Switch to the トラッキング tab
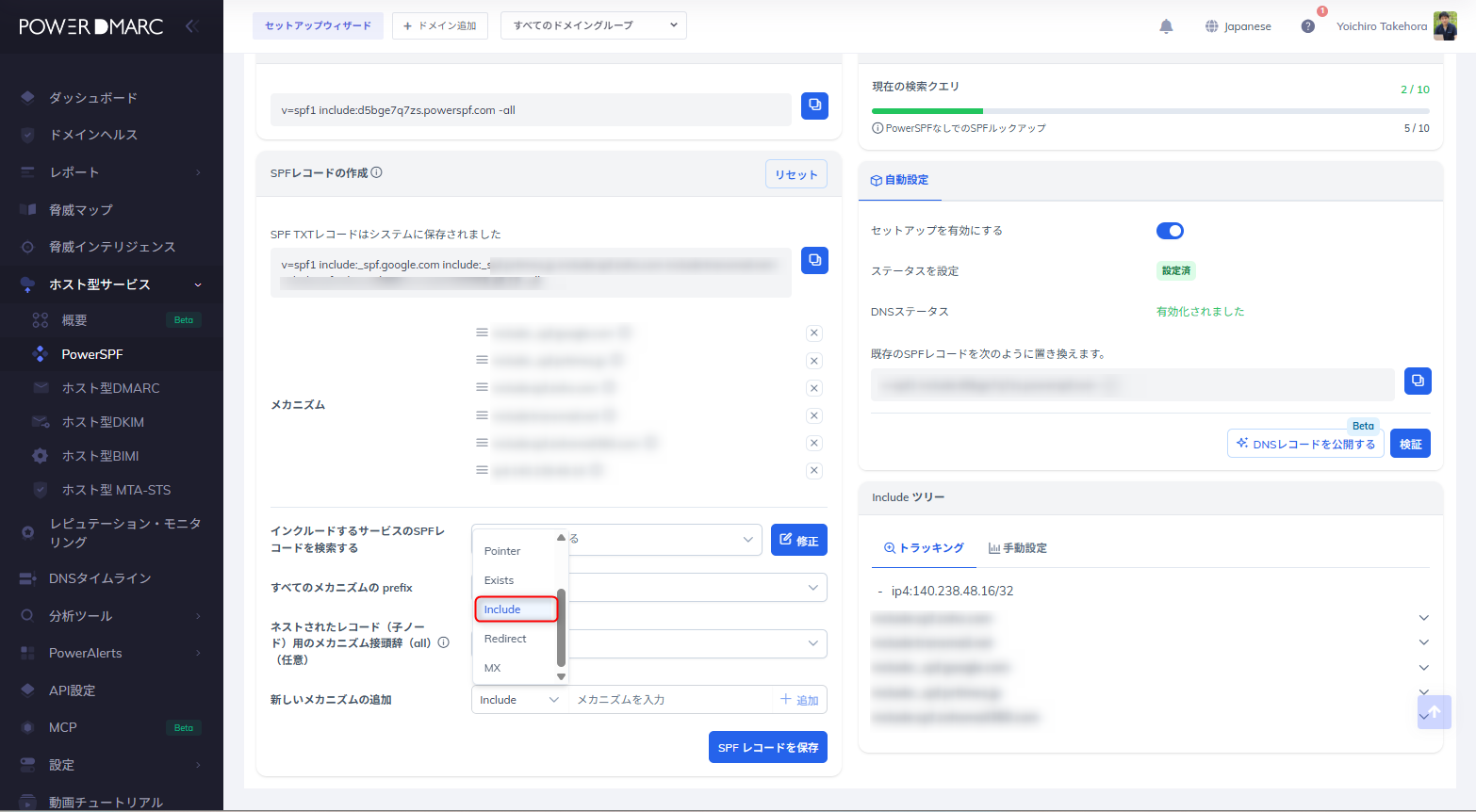Image resolution: width=1476 pixels, height=812 pixels. click(x=924, y=548)
